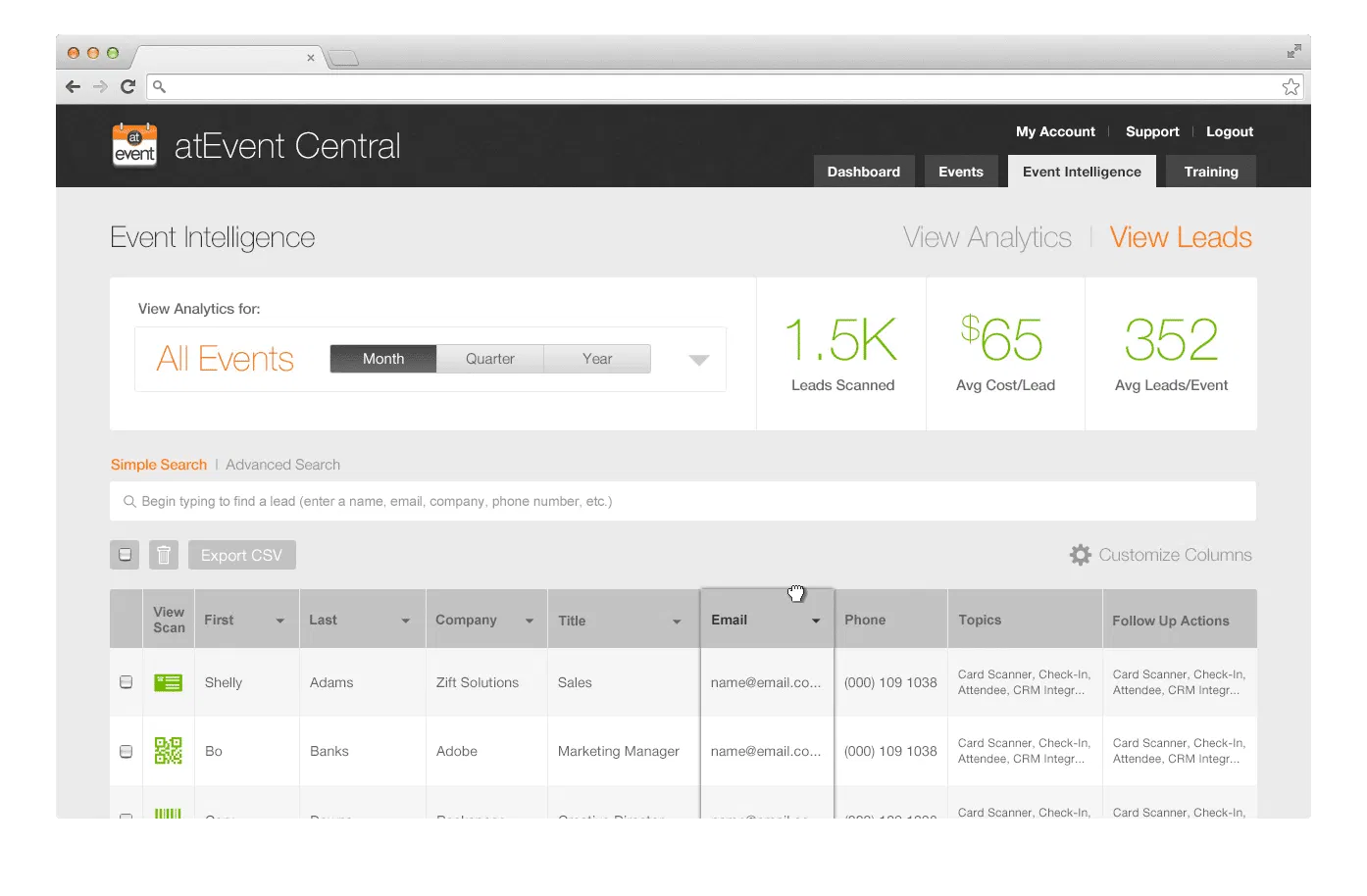Viewport: 1367px width, 896px height.
Task: Open the card scan icon for Shelly Adams
Action: click(x=169, y=682)
